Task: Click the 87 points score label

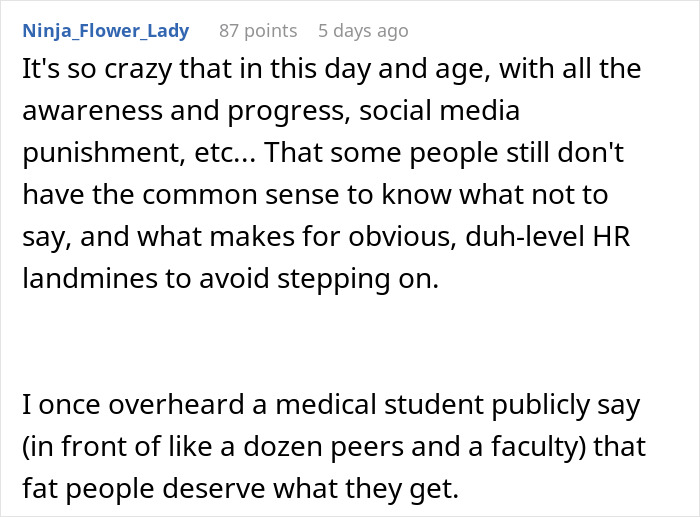Action: click(x=258, y=31)
